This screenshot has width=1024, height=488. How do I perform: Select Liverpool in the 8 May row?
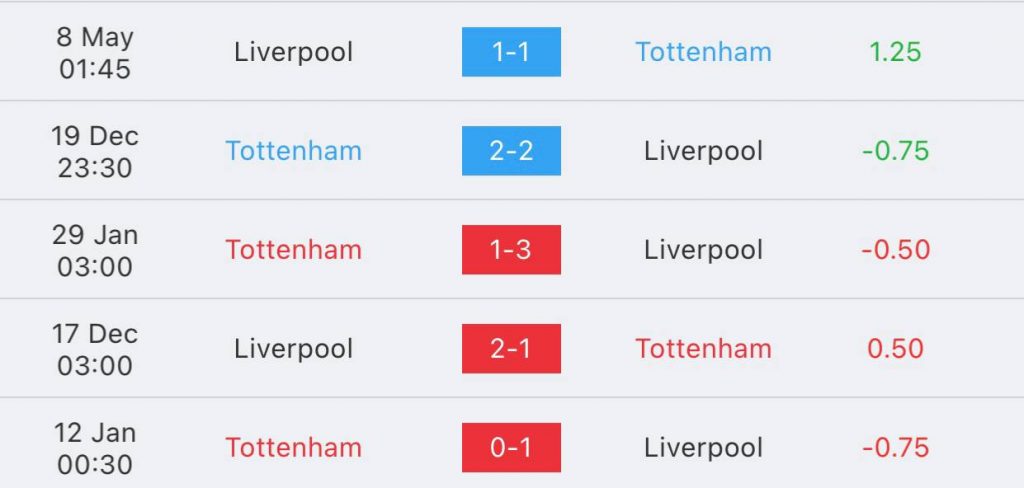coord(293,52)
